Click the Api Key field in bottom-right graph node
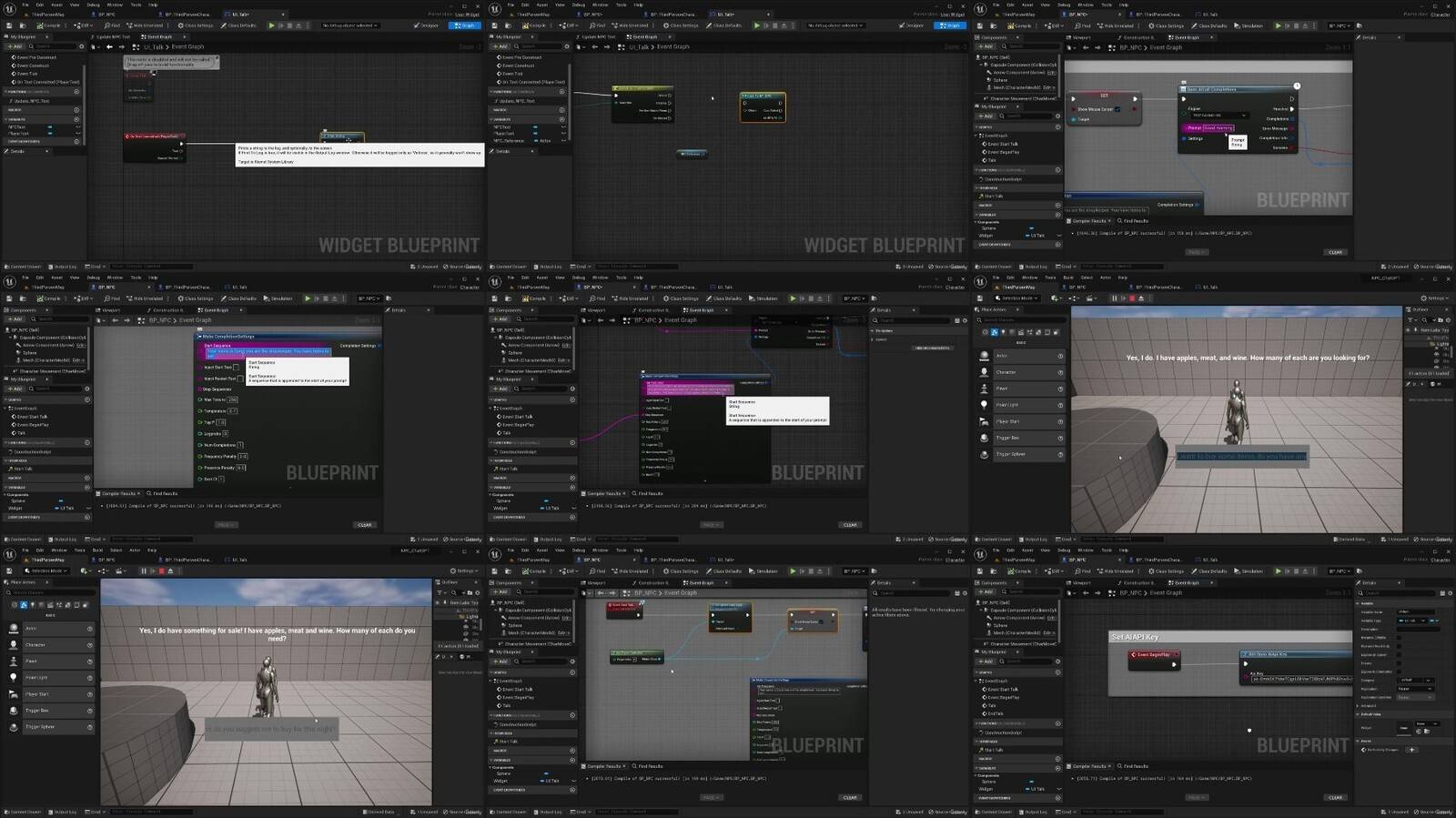This screenshot has height=818, width=1456. (1302, 679)
